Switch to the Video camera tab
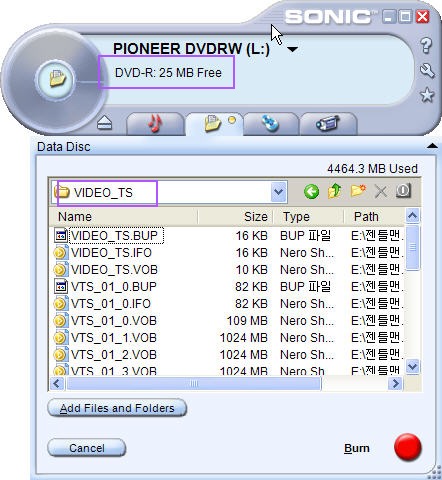442x480 pixels. (x=328, y=123)
